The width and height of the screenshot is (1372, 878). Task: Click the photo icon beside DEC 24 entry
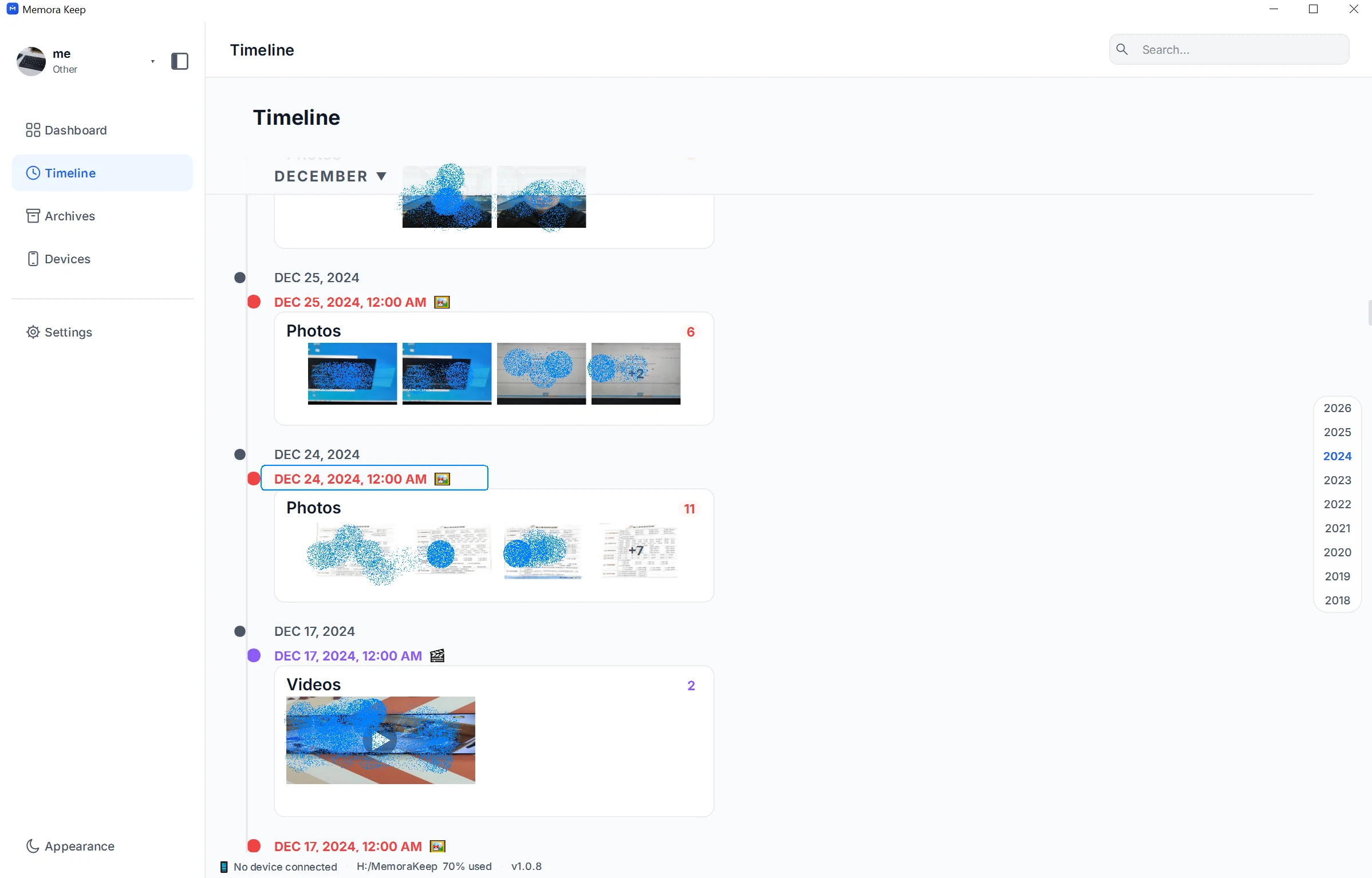click(x=442, y=479)
